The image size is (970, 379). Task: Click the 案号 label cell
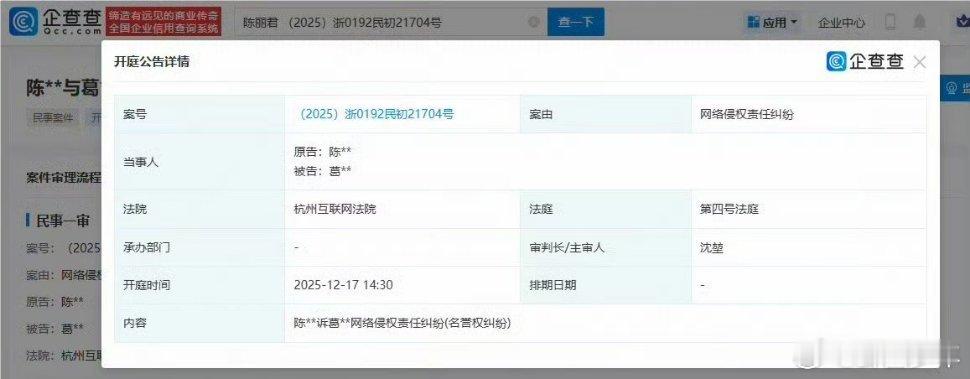199,114
